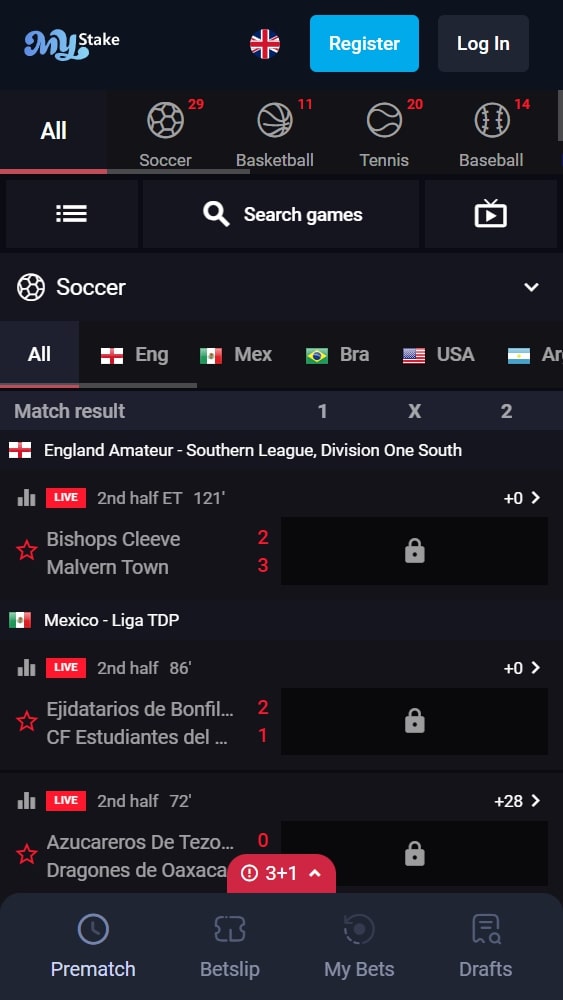This screenshot has width=563, height=1000.
Task: Click the Search games field
Action: [281, 214]
